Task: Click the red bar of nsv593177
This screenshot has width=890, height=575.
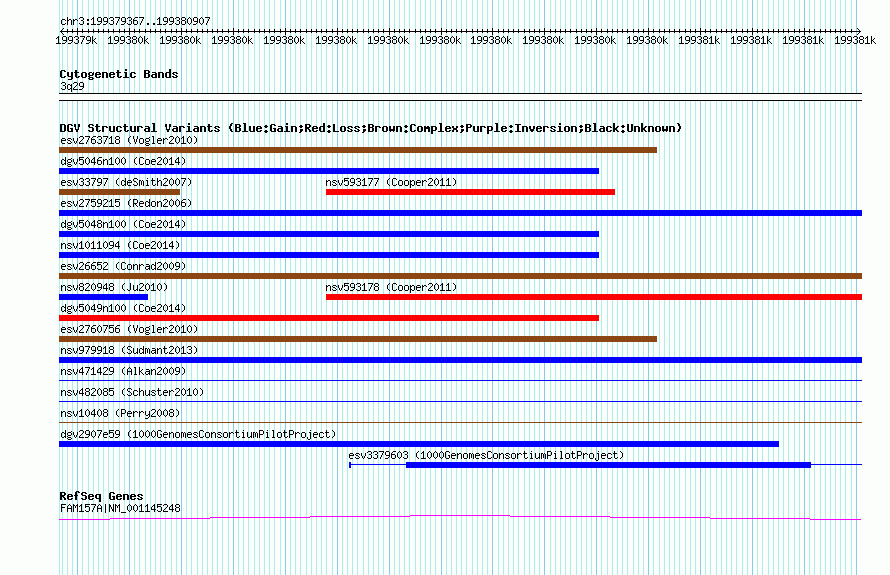Action: pyautogui.click(x=470, y=192)
